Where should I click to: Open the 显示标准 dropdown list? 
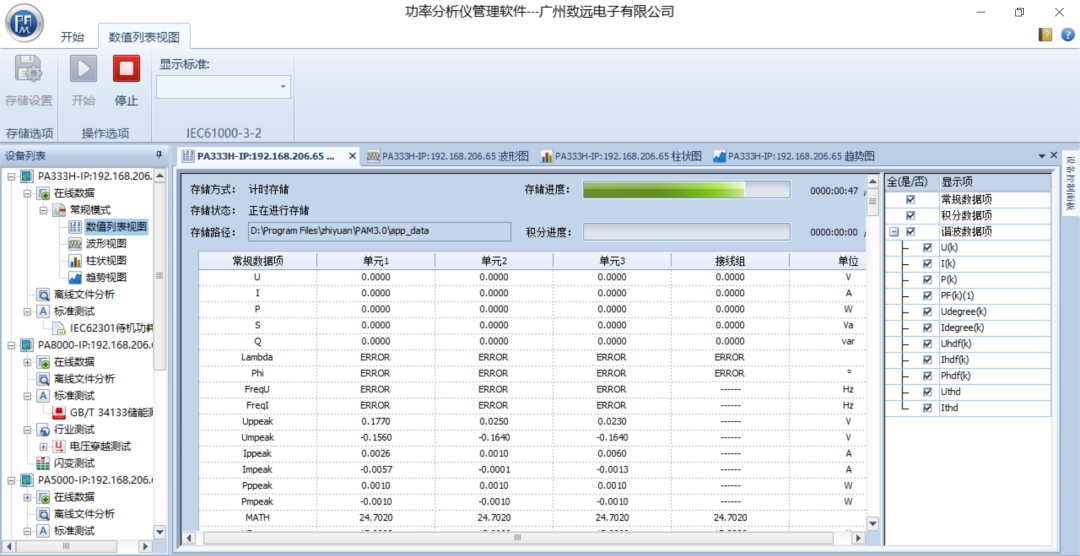tap(282, 87)
